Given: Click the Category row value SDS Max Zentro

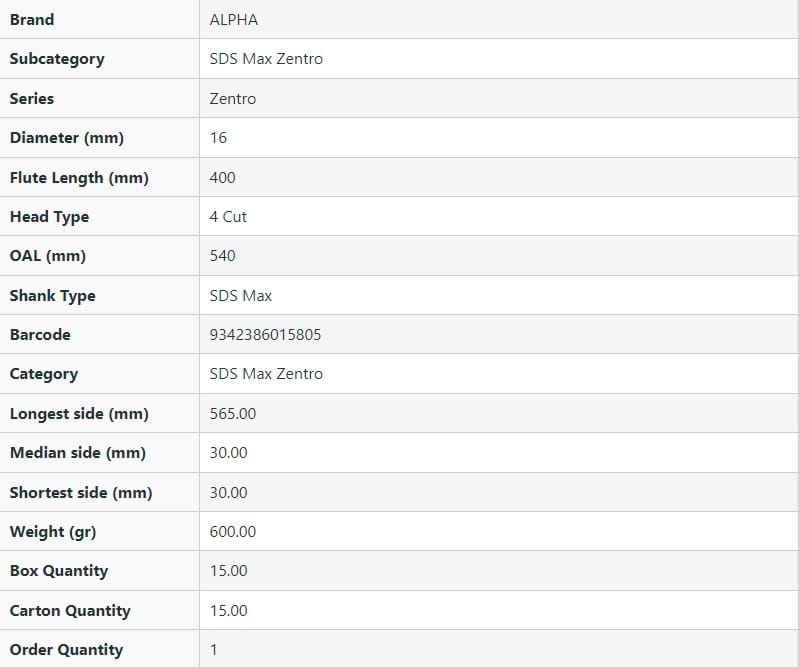Looking at the screenshot, I should [x=266, y=374].
